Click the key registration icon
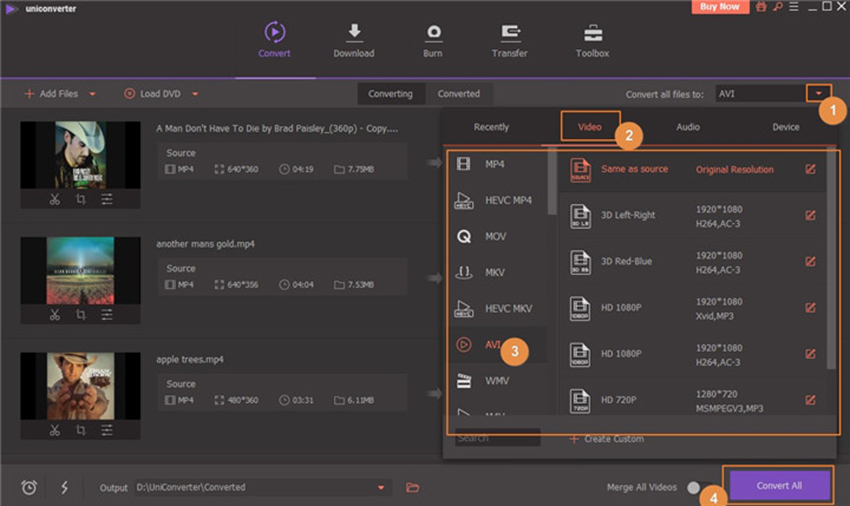Screen dimensions: 850x506 pyautogui.click(x=778, y=7)
